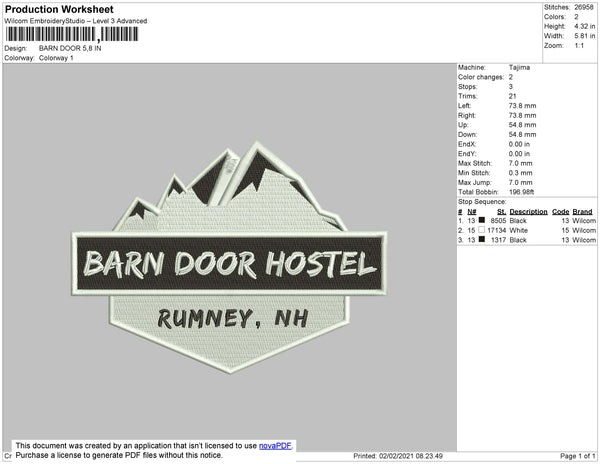
Task: Click the white swatch in stop sequence row 2
Action: coord(482,230)
